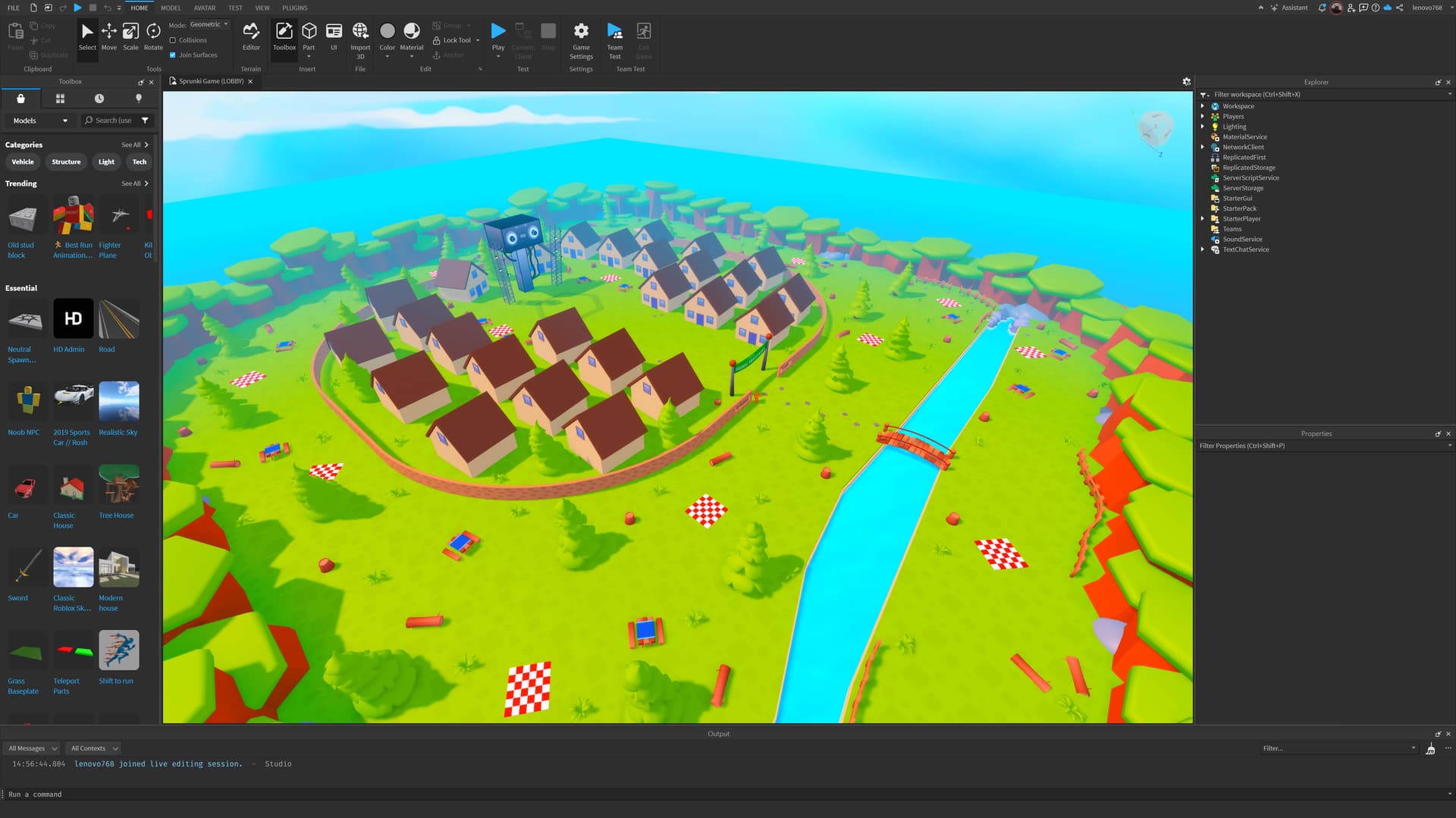Open Import 3D

360,36
